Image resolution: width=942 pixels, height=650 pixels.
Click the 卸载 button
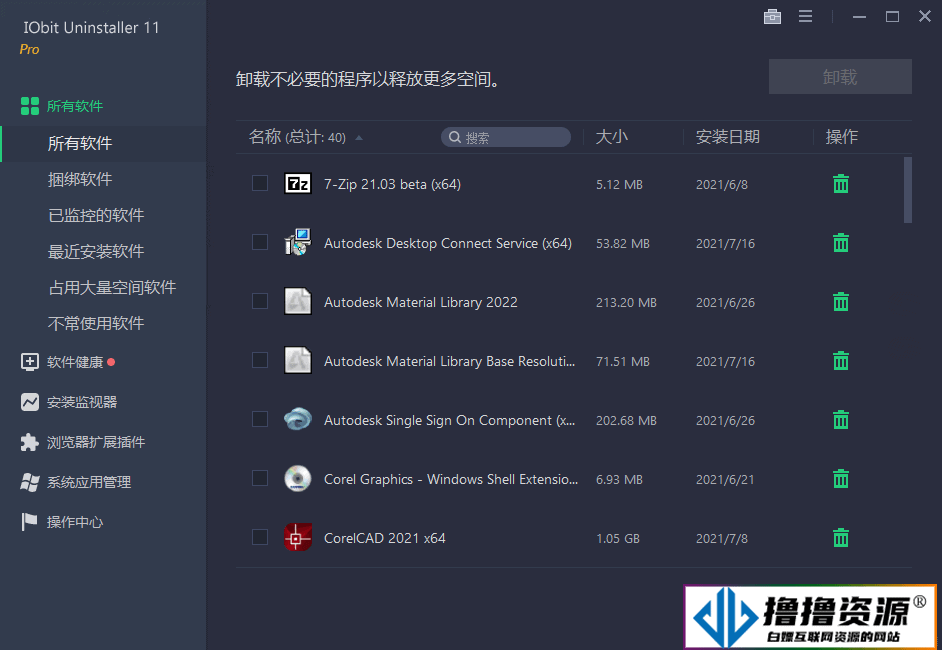pos(840,76)
